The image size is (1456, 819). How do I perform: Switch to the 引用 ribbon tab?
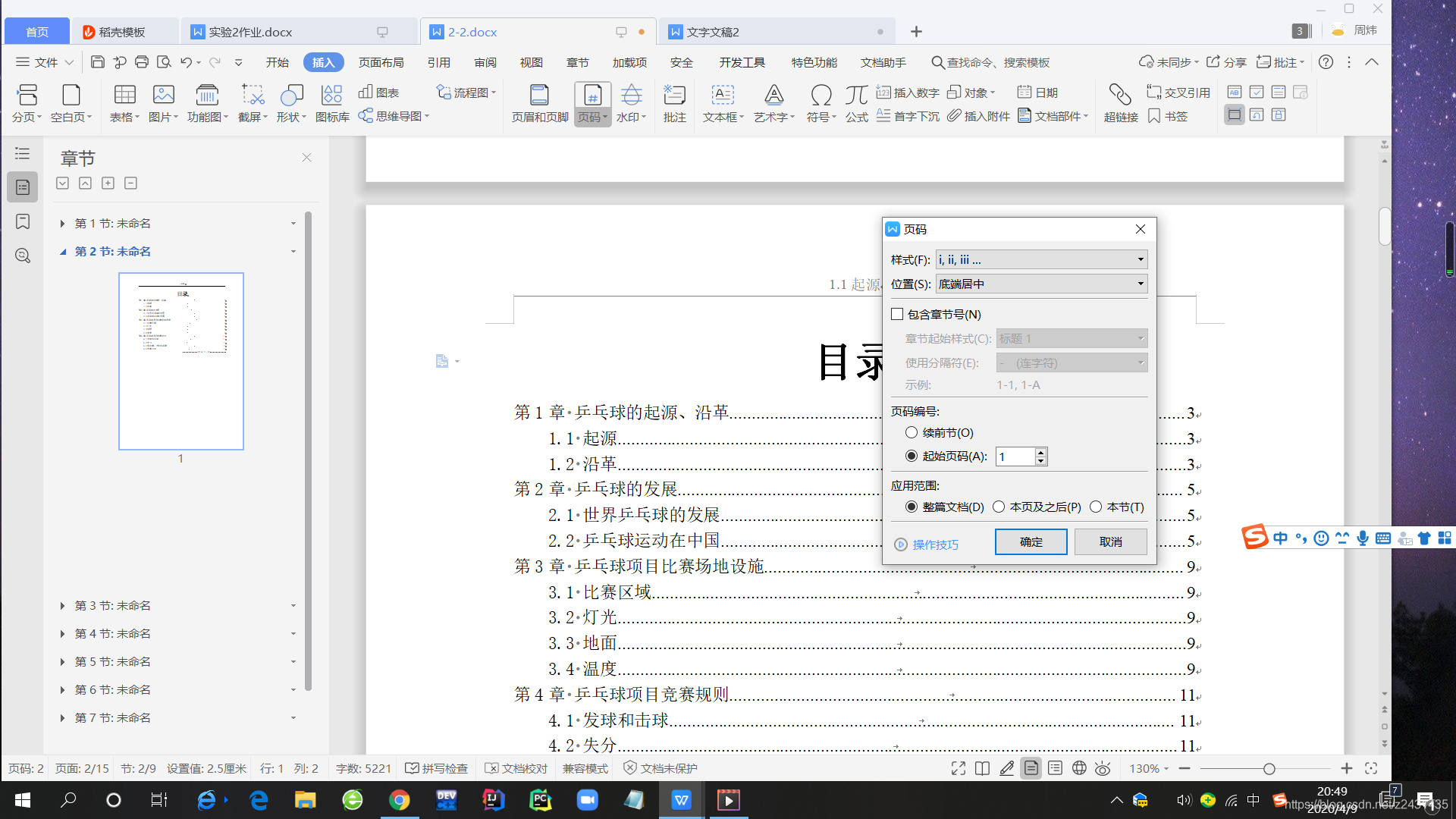coord(438,62)
